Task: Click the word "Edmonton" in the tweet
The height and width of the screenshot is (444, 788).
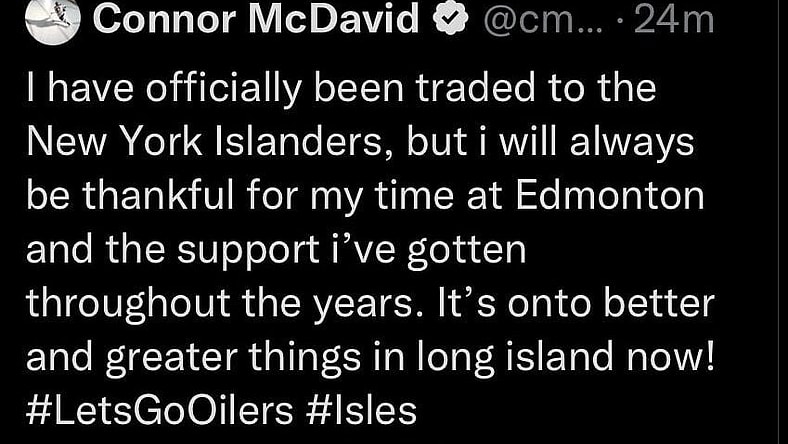Action: point(610,196)
